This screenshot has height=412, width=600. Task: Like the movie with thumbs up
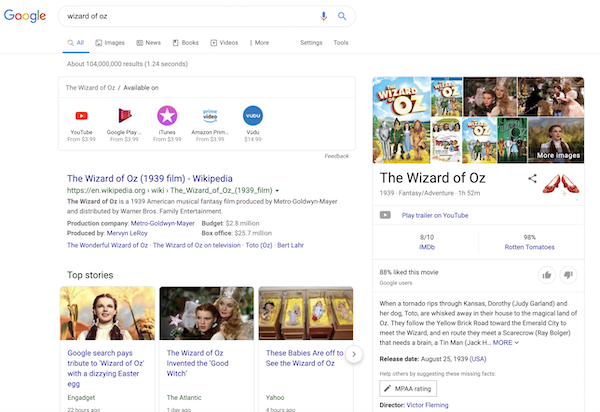[547, 275]
